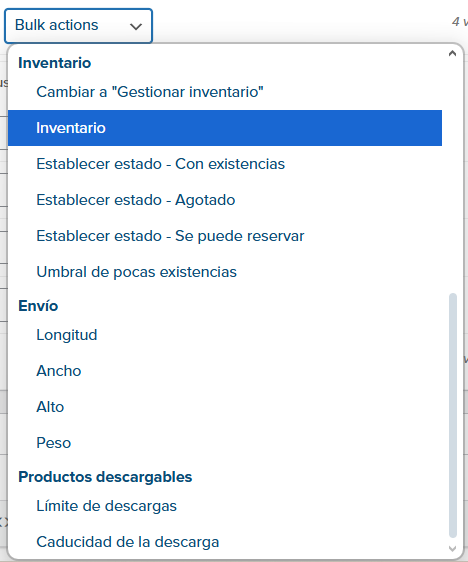Click the scroll up arrow in list

tap(452, 53)
